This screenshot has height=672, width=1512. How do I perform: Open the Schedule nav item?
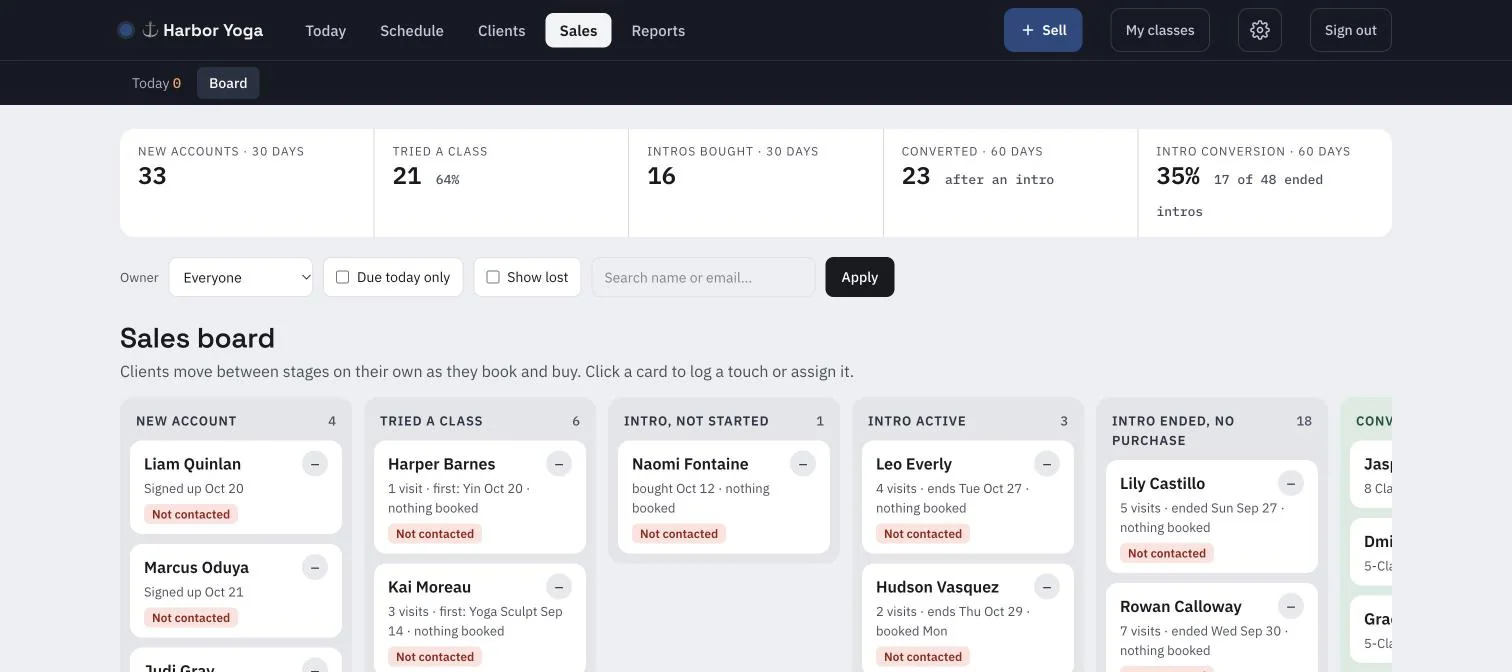click(412, 30)
